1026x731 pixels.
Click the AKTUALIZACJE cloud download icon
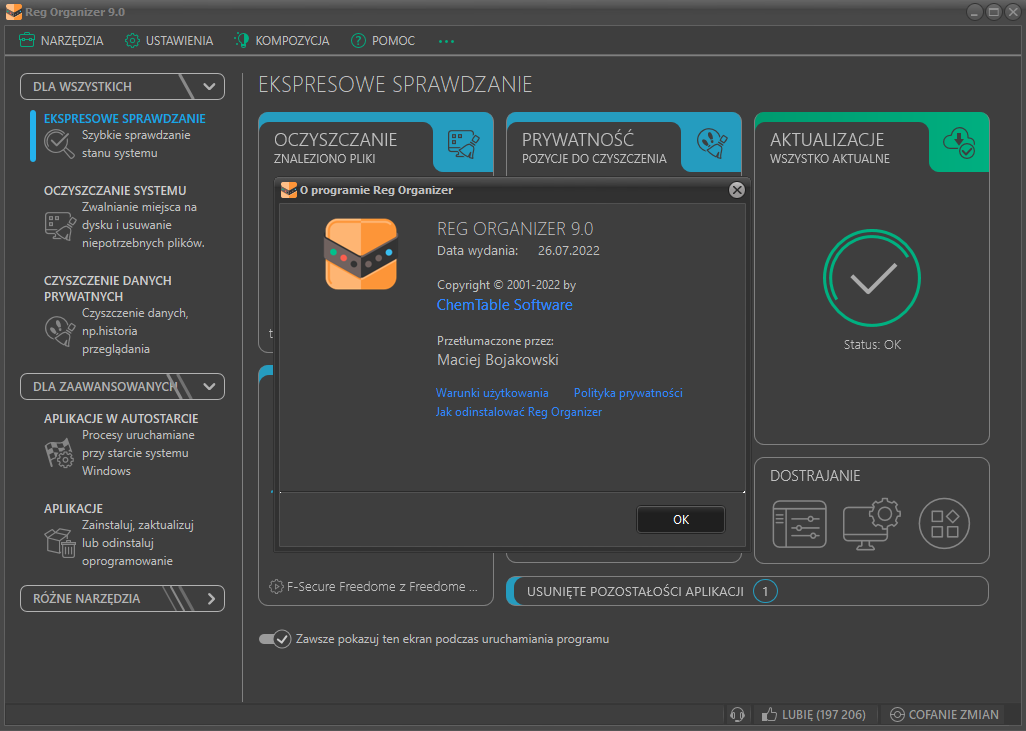point(959,143)
